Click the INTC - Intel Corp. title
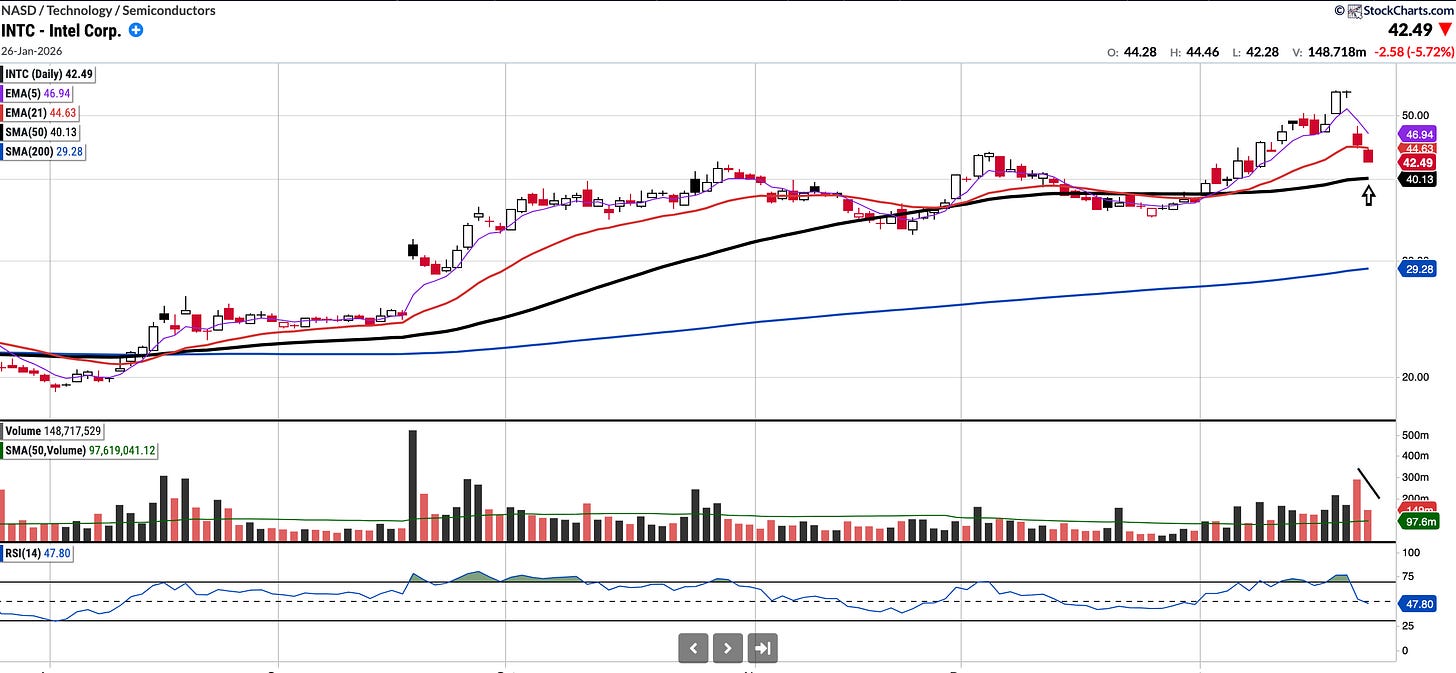1456x673 pixels. click(61, 30)
